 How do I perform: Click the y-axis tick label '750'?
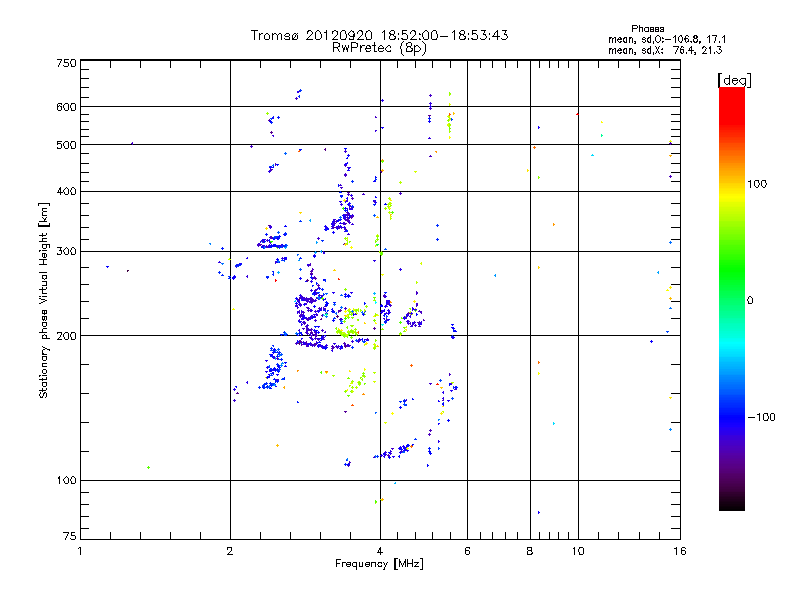coord(66,63)
